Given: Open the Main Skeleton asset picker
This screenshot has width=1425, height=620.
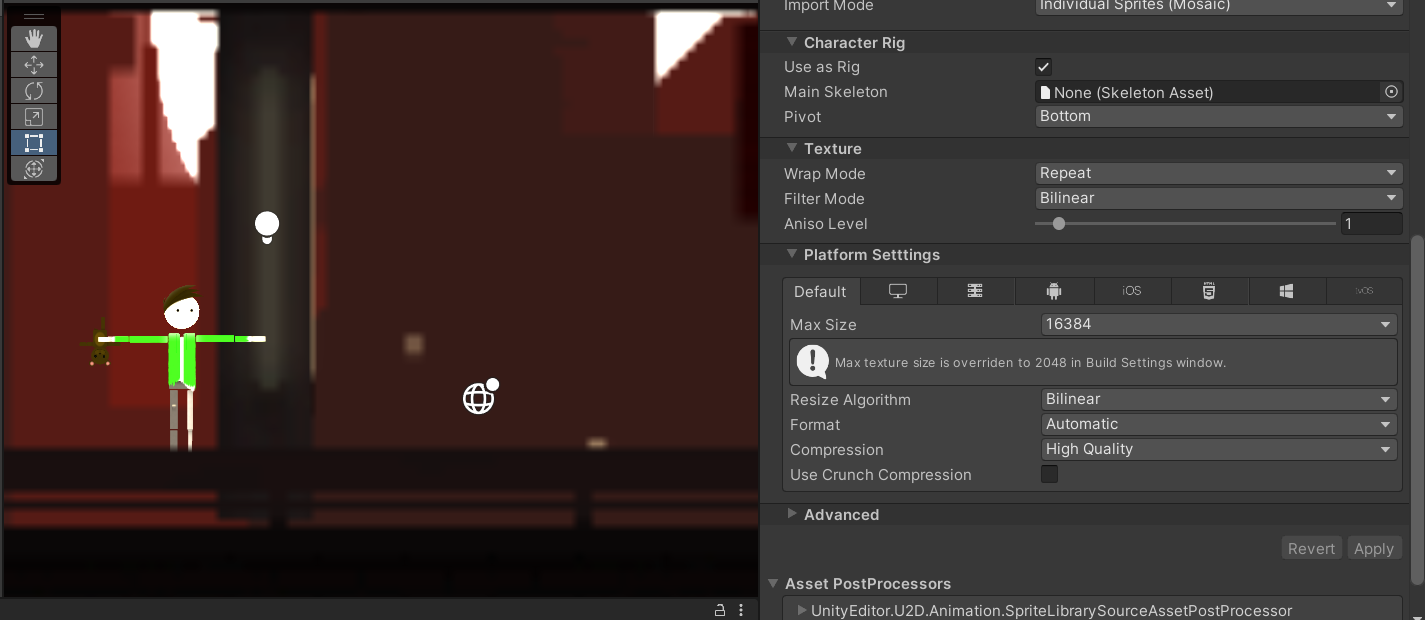Looking at the screenshot, I should click(x=1391, y=91).
